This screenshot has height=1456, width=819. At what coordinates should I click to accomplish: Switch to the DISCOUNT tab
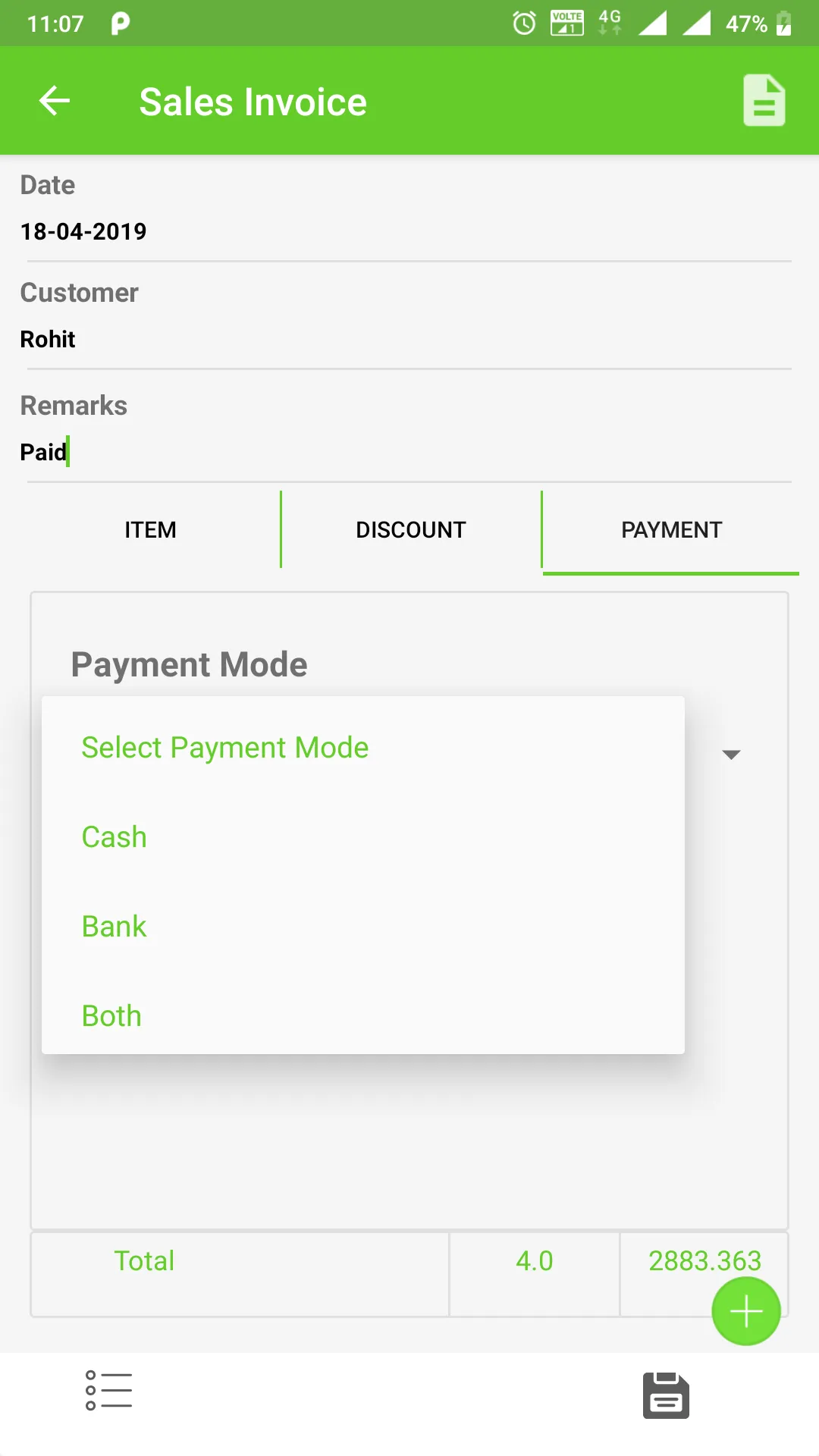click(x=410, y=529)
